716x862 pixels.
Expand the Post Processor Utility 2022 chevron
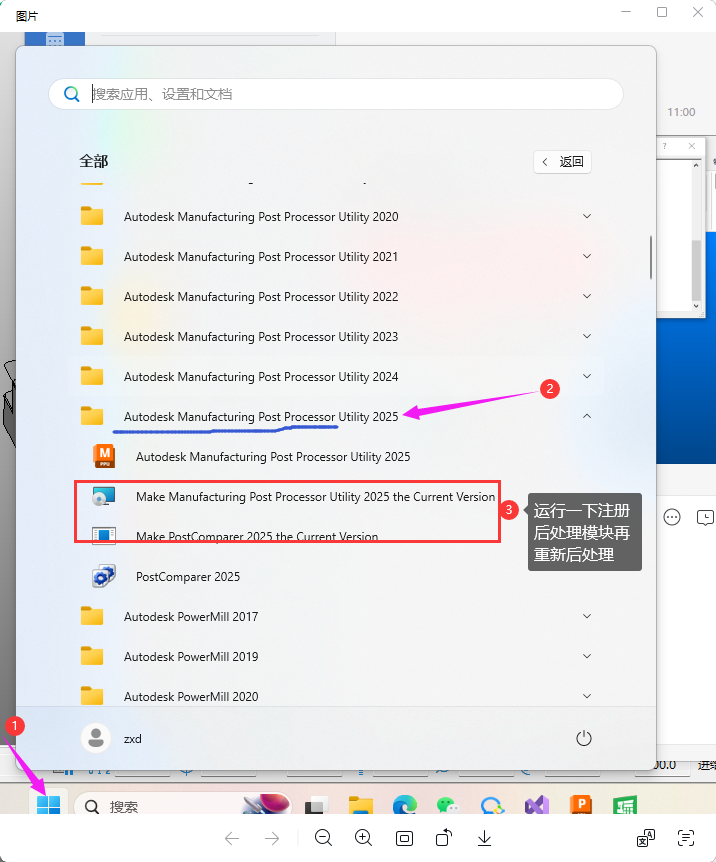(x=587, y=296)
